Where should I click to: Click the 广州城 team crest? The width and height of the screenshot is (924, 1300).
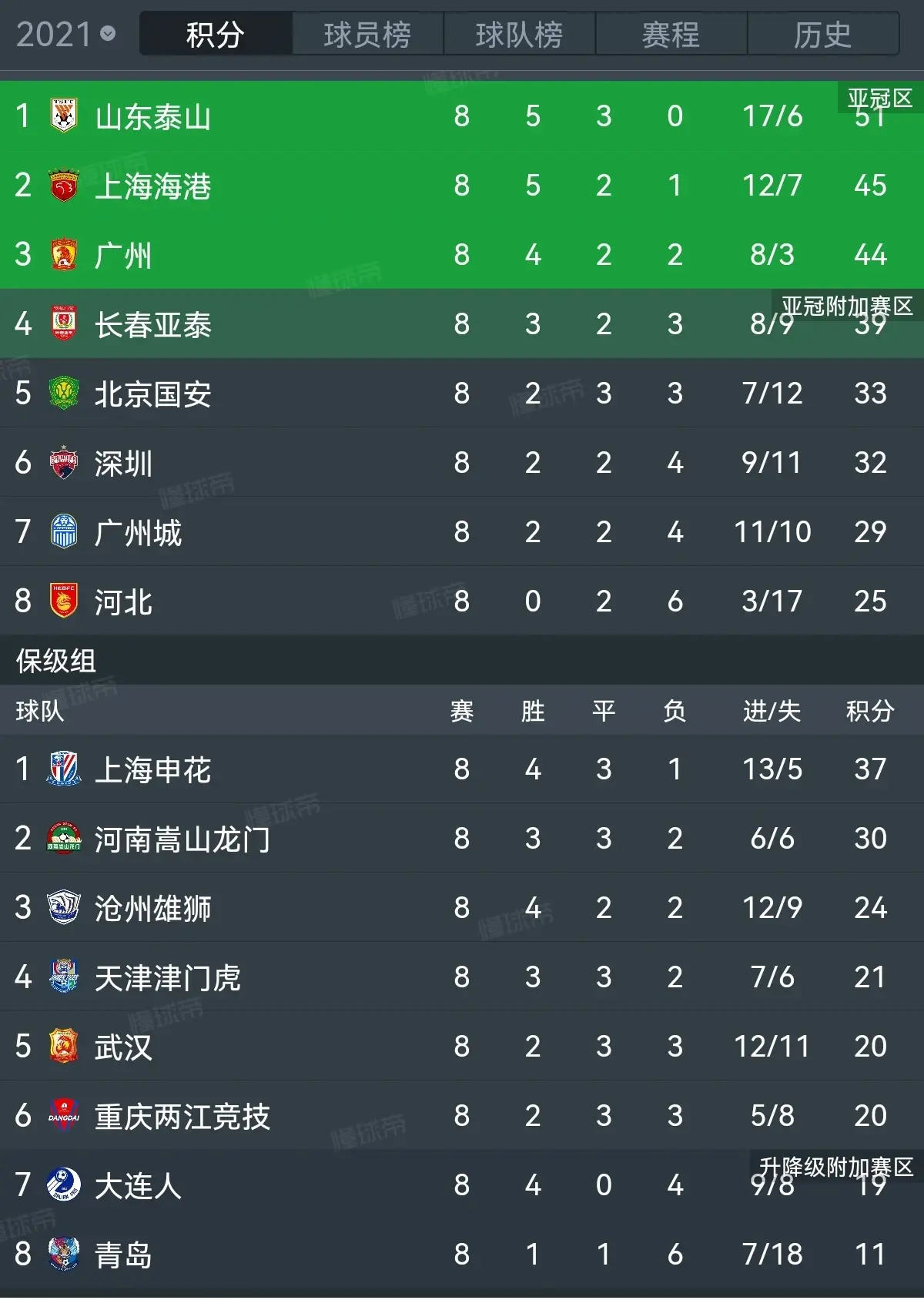coord(64,531)
